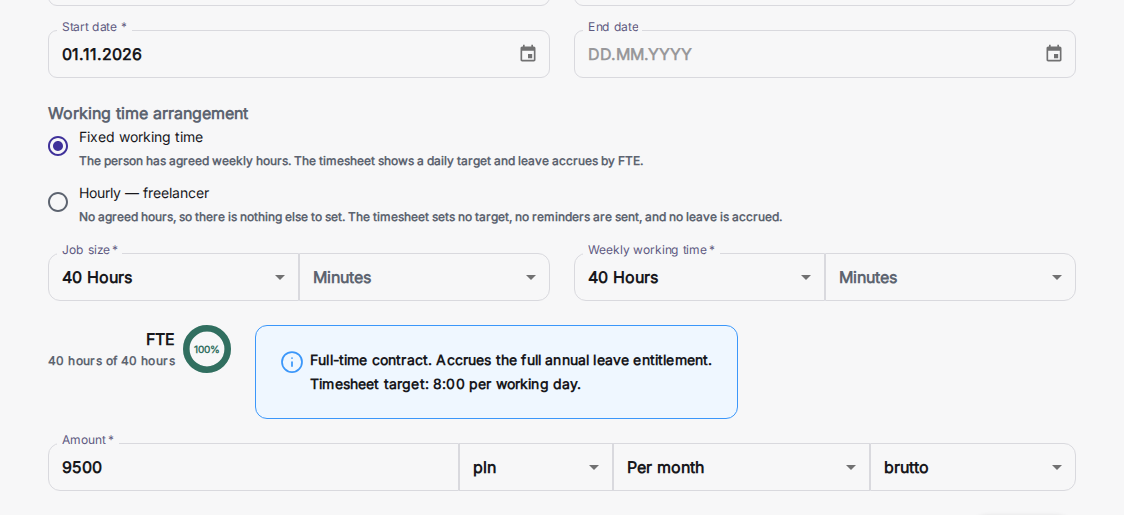Click the 100% FTE progress ring
The image size is (1124, 515).
(x=206, y=349)
